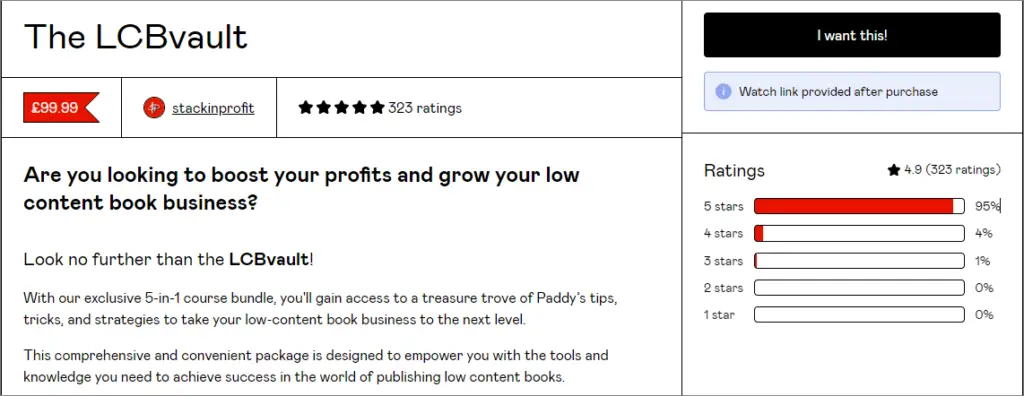Click the "The LCBvault" product title
This screenshot has height=396, width=1024.
point(136,37)
